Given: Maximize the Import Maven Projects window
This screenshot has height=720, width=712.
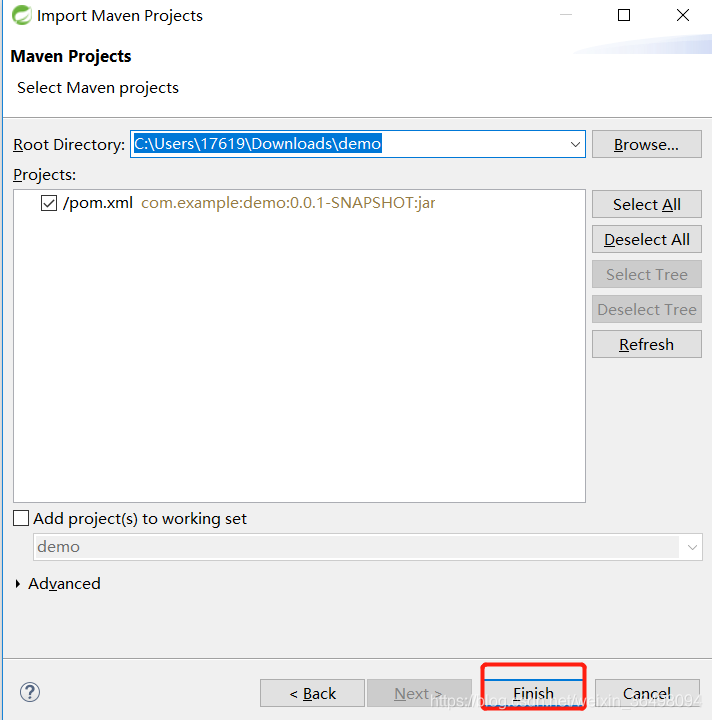Looking at the screenshot, I should [x=623, y=15].
